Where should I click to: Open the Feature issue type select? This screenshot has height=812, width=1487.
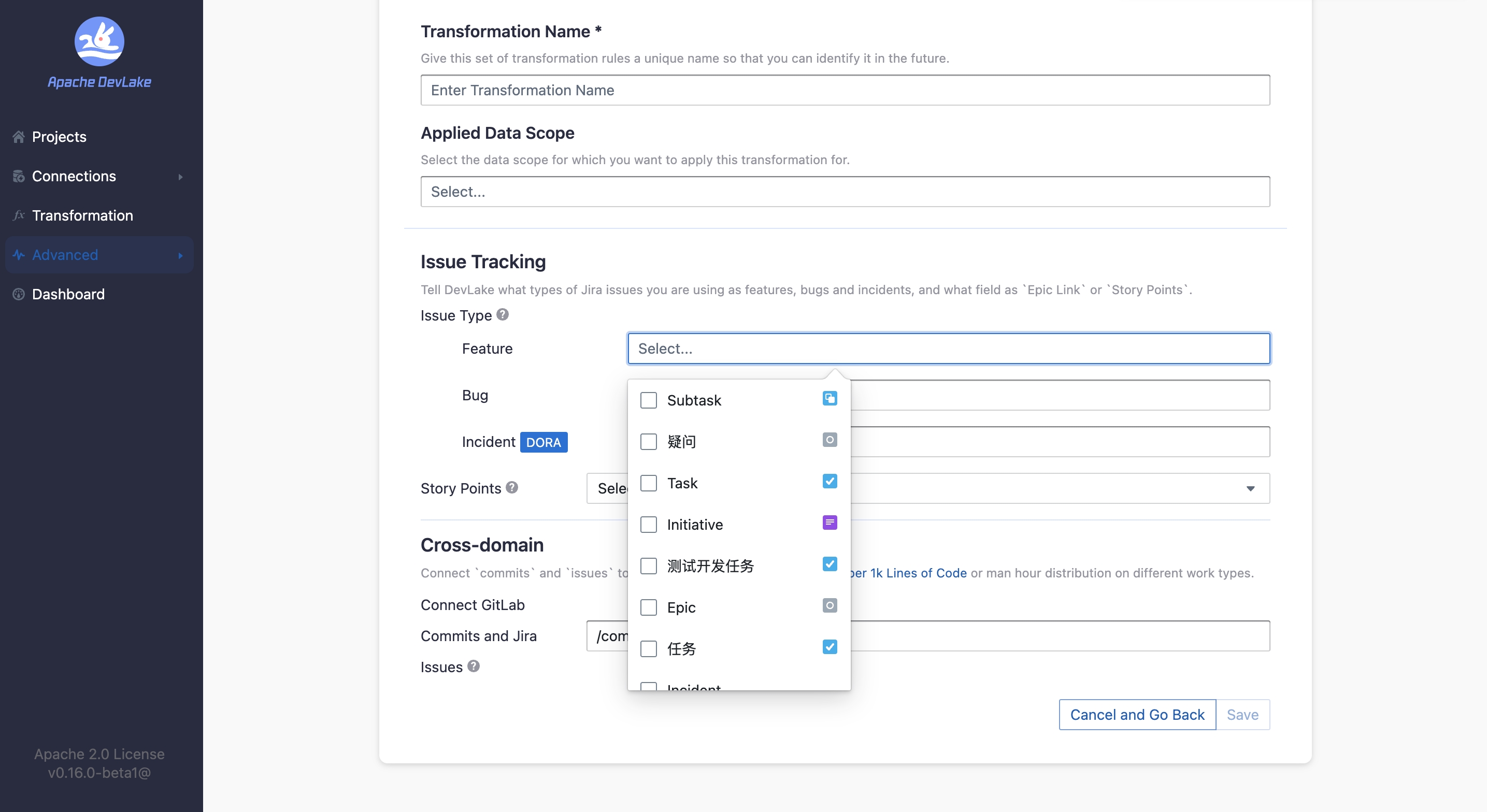[x=949, y=349]
